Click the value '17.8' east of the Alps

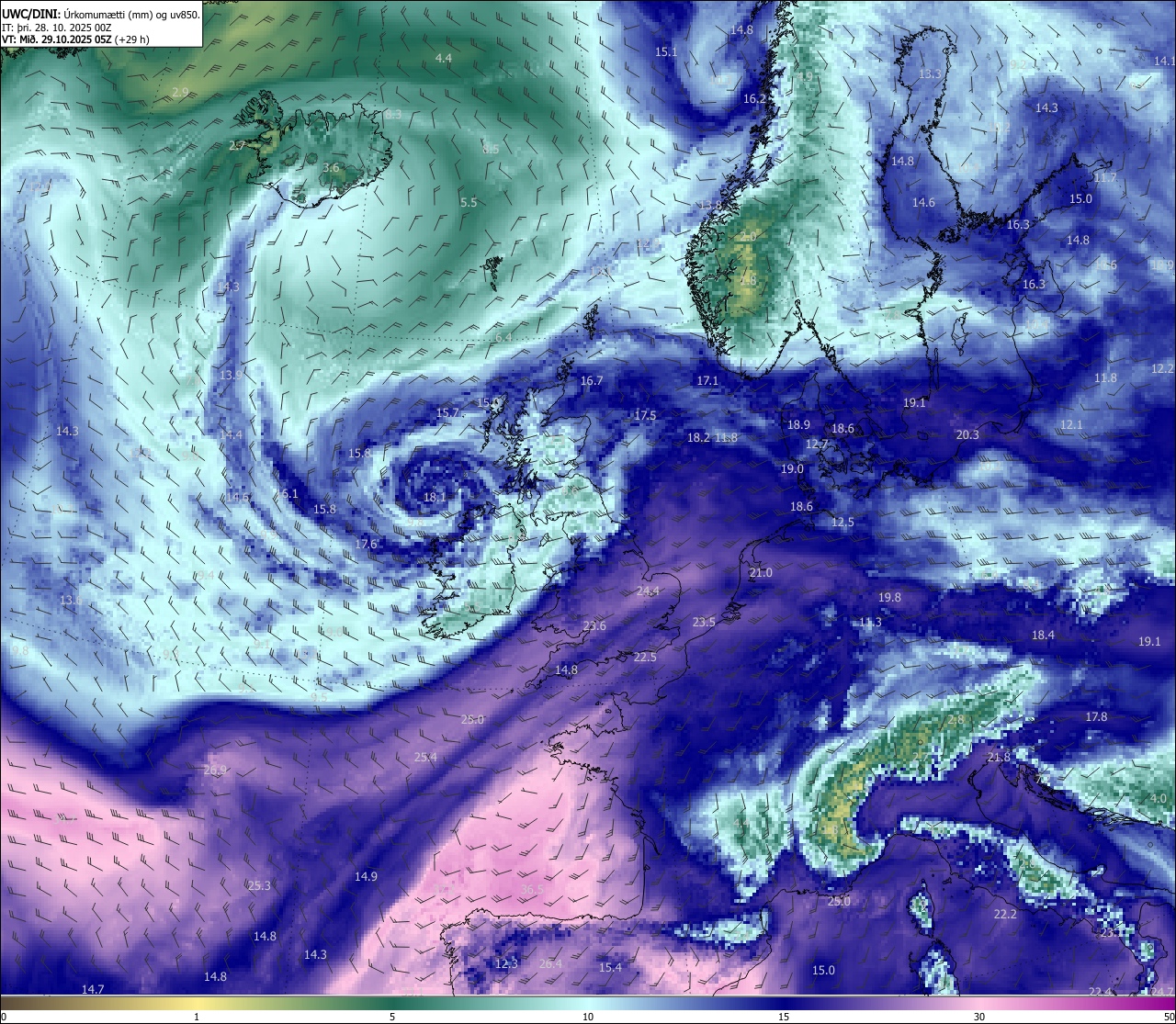pos(1096,716)
